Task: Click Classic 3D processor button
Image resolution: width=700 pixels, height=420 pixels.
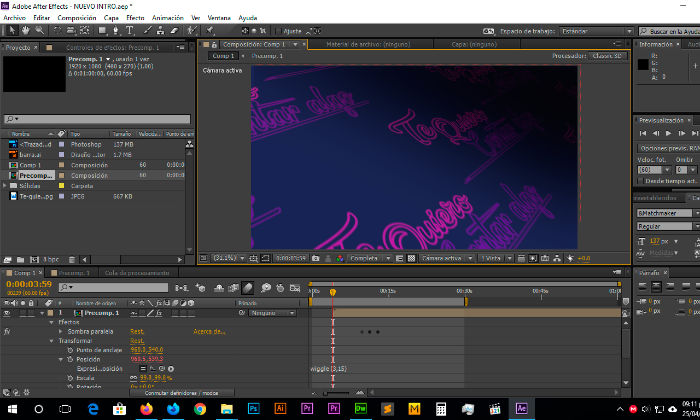Action: point(607,56)
